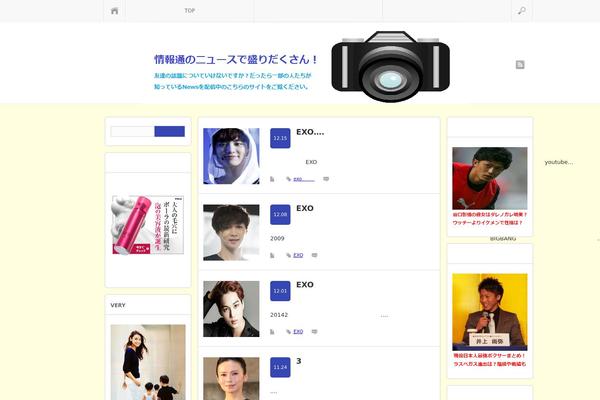The height and width of the screenshot is (400, 600).
Task: Click the 20142 excerpt text
Action: pyautogui.click(x=279, y=315)
